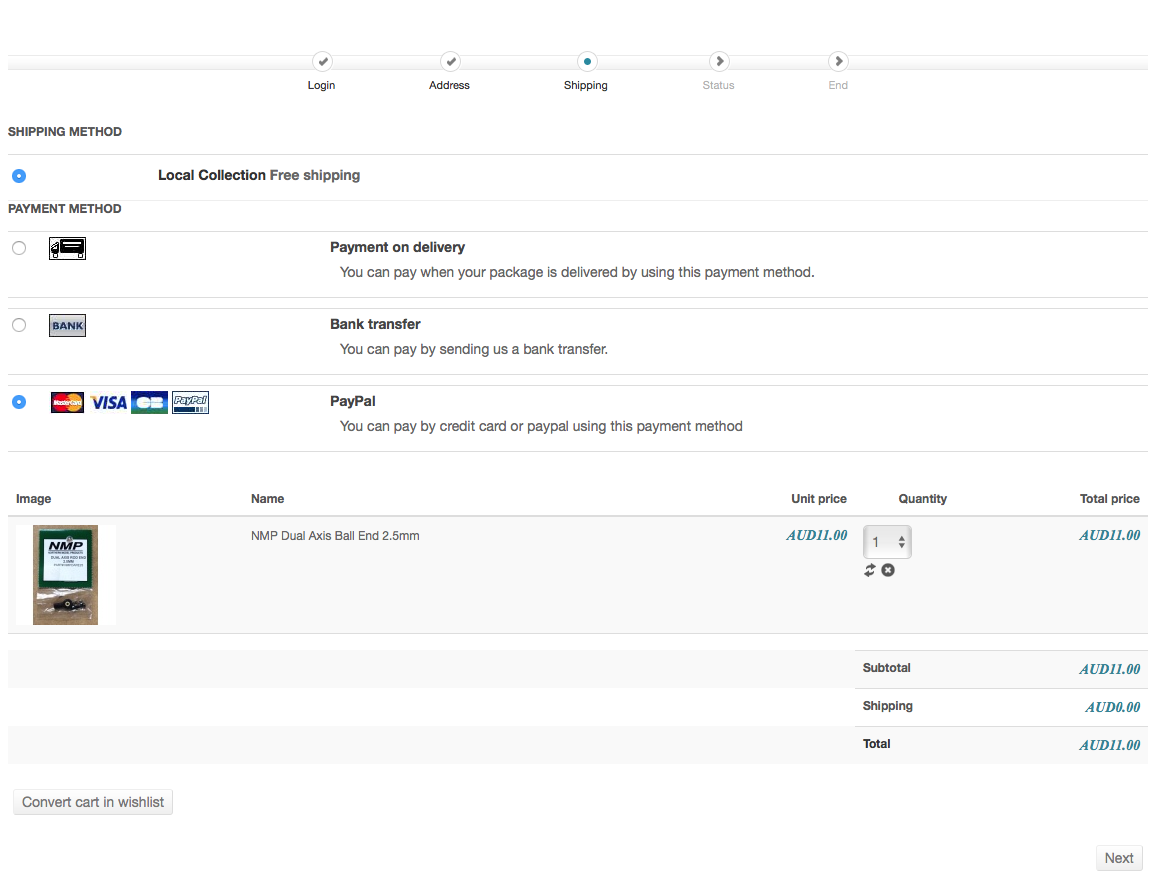Click the End step marker
1161x886 pixels.
[x=838, y=62]
